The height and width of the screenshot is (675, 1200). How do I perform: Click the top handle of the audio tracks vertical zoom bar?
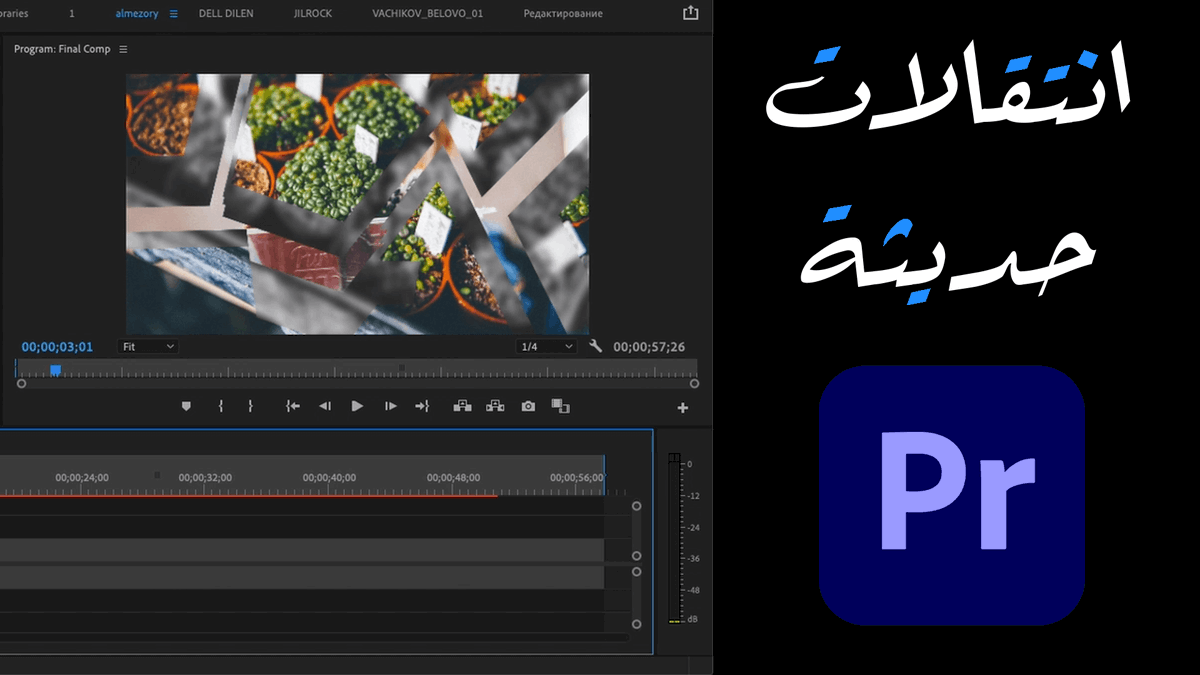(x=636, y=572)
